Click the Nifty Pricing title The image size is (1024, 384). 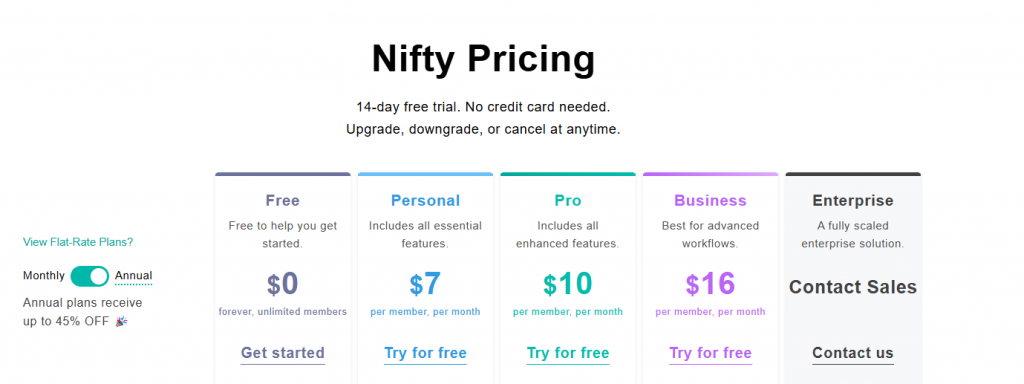(x=483, y=59)
